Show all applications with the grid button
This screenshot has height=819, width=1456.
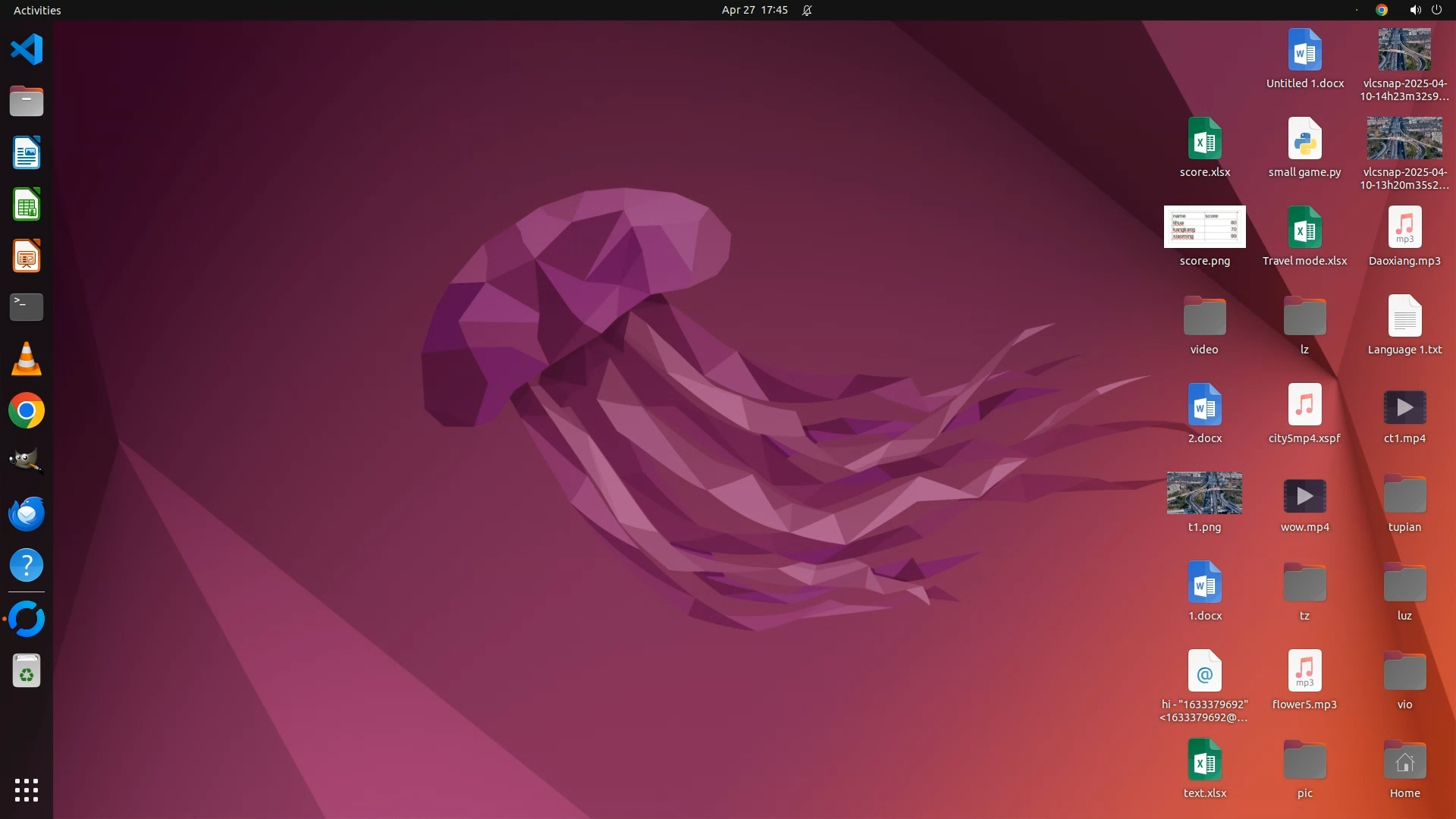[x=27, y=789]
